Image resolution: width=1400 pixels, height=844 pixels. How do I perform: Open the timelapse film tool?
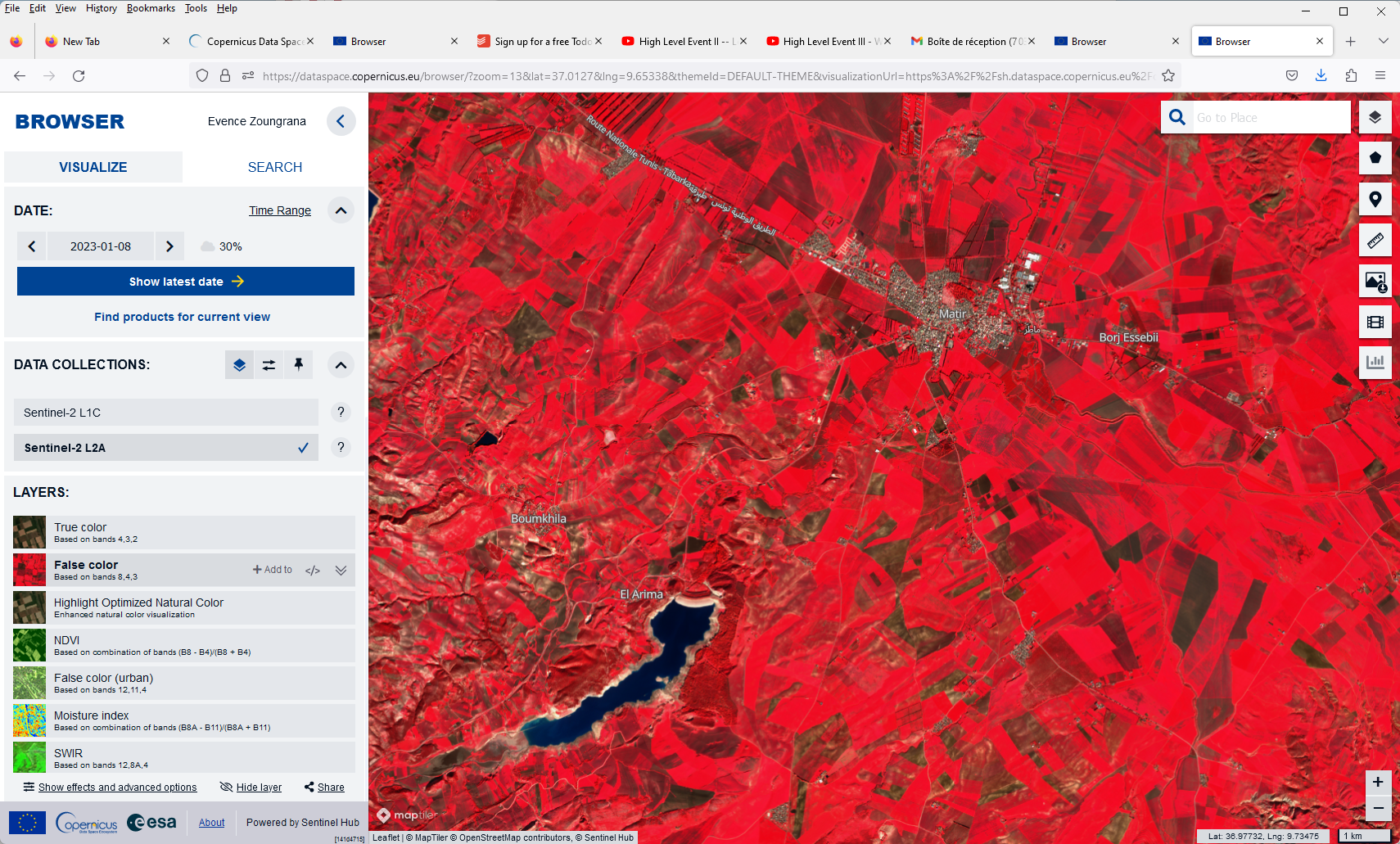point(1375,322)
